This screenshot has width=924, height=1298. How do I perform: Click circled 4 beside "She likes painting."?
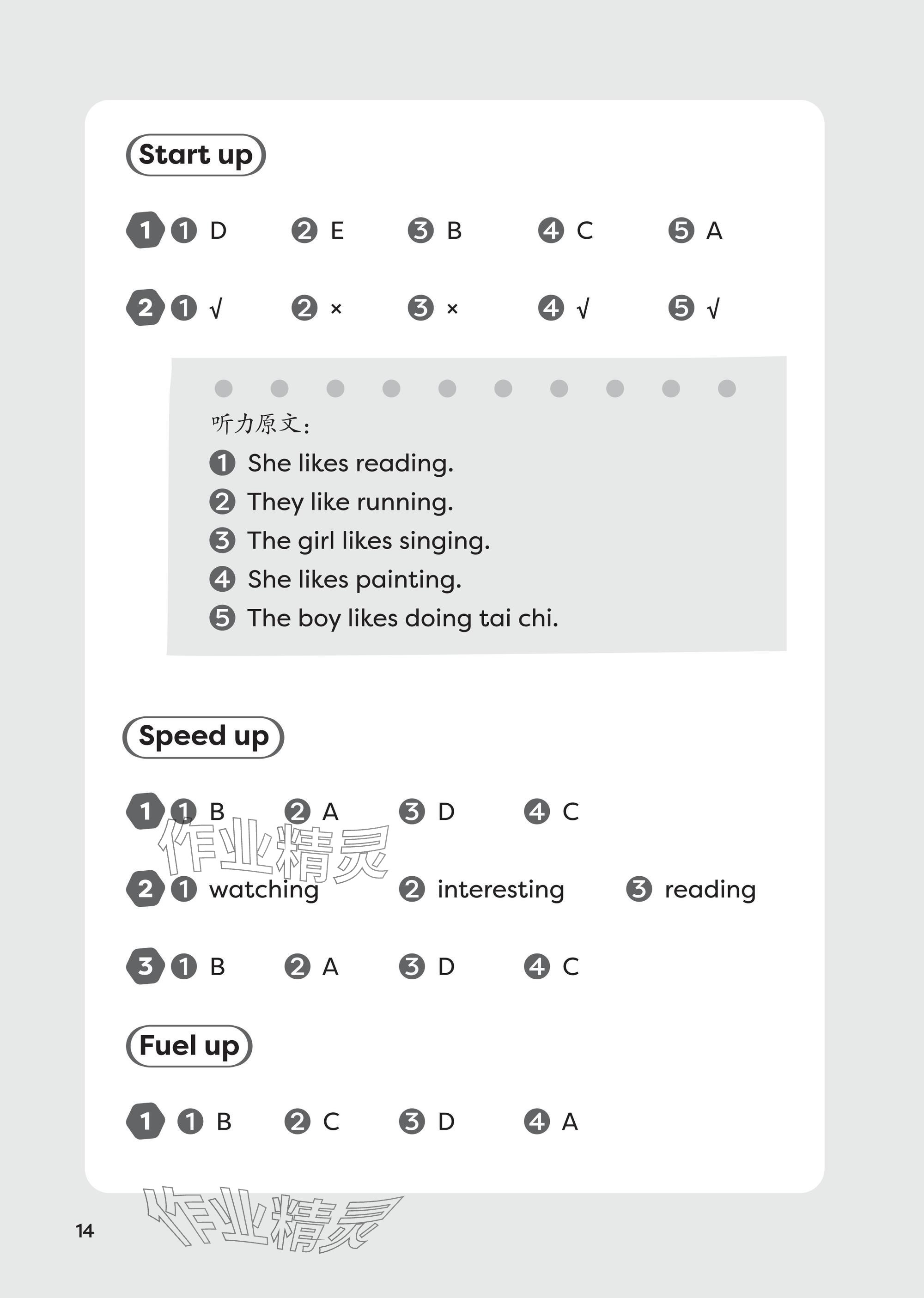222,579
